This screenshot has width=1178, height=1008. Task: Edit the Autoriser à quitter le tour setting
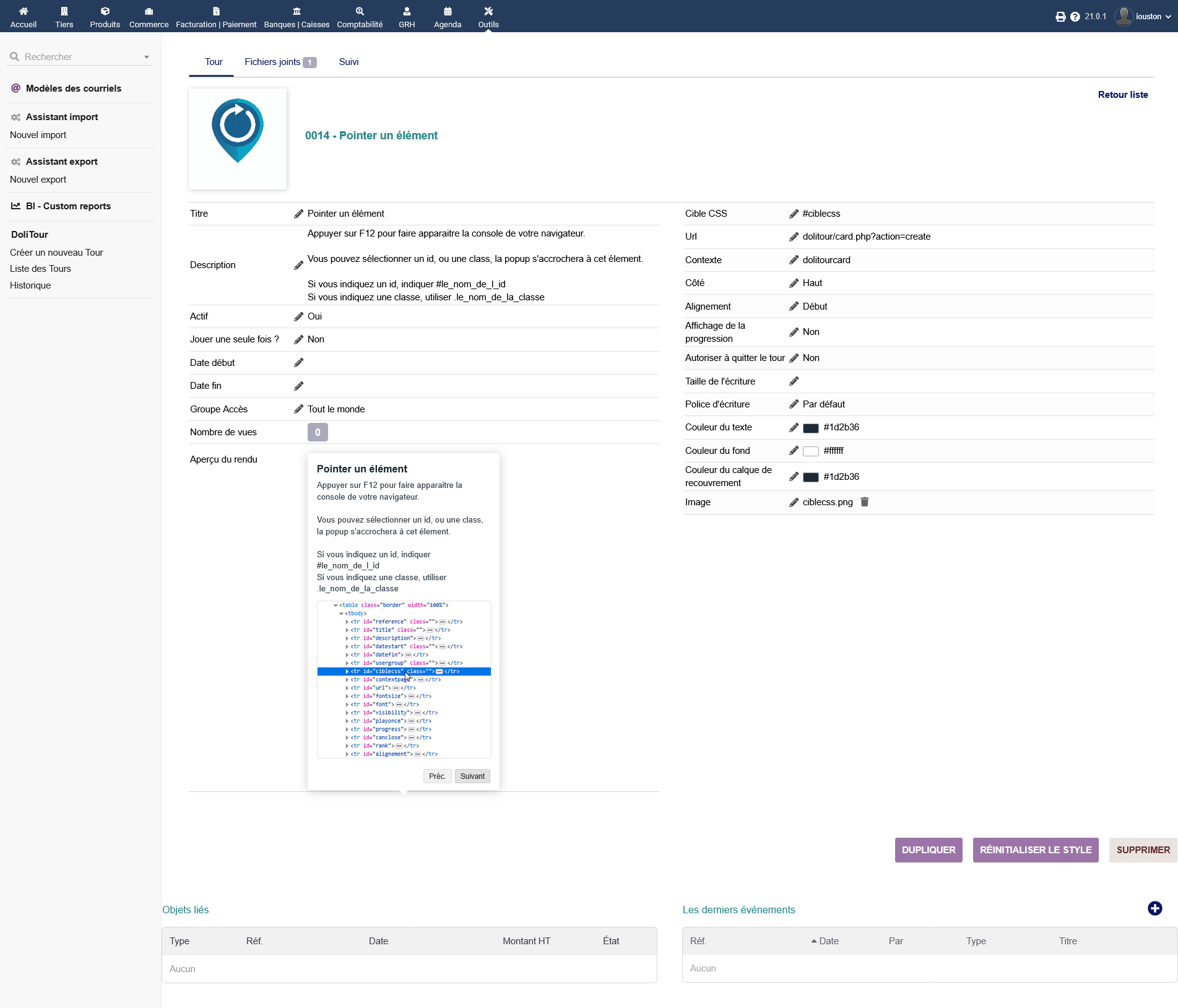794,358
